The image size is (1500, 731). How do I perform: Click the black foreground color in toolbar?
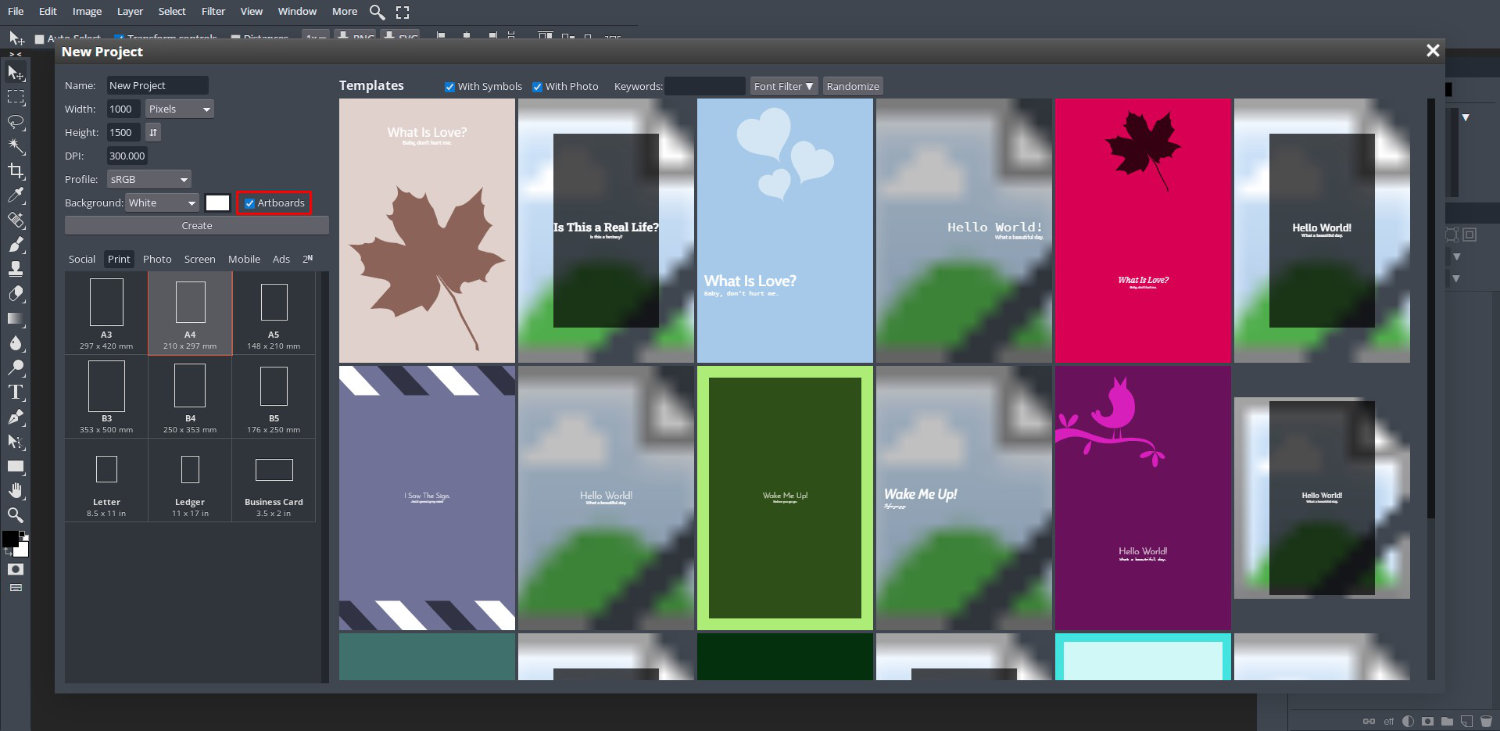pyautogui.click(x=10, y=539)
